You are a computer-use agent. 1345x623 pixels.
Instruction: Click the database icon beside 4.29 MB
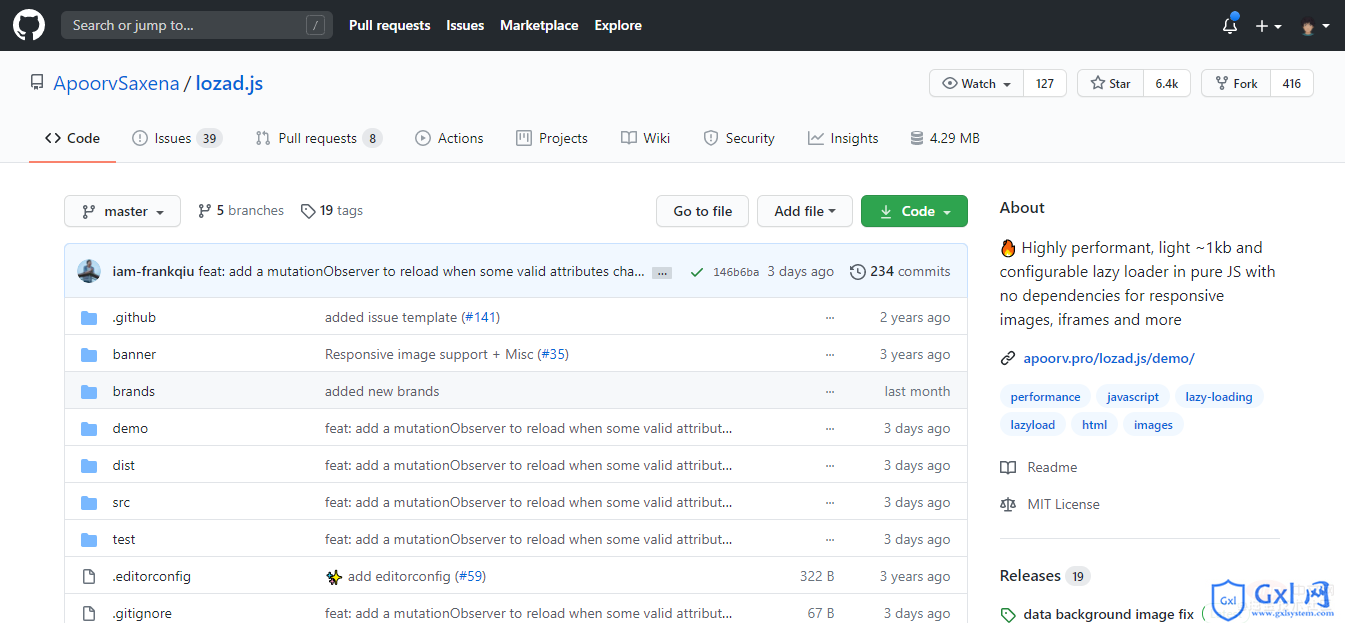916,138
